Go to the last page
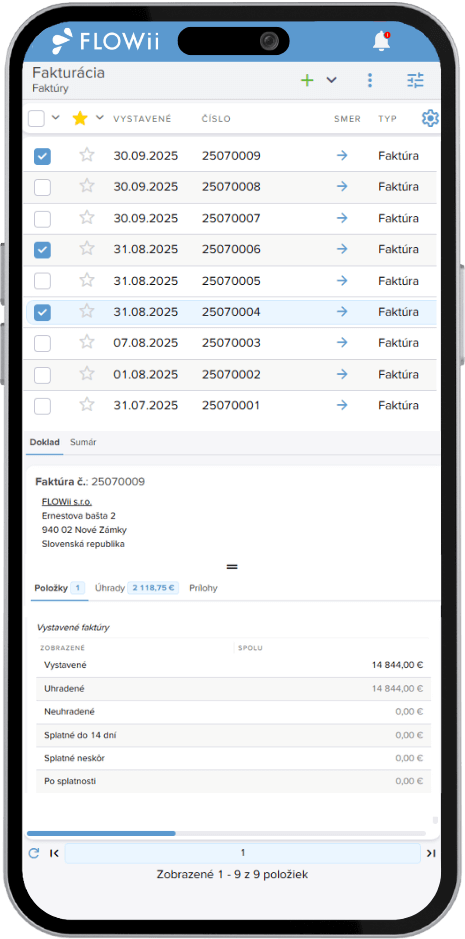465x939 pixels. click(430, 853)
